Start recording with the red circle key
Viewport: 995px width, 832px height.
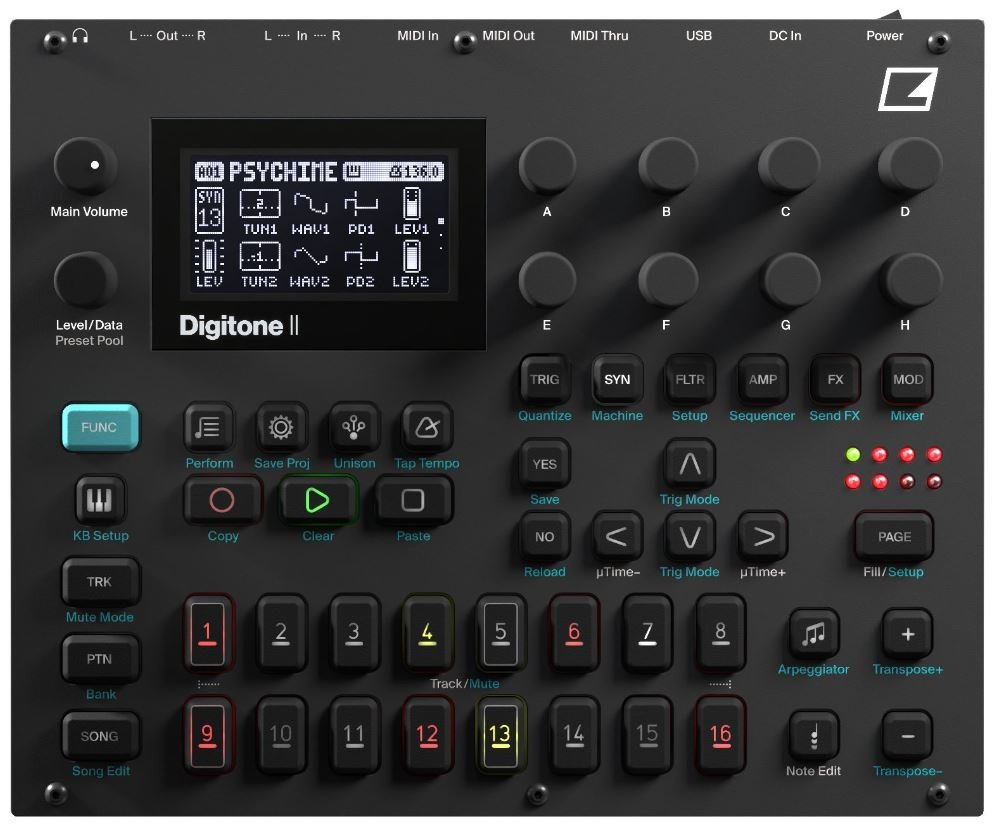[221, 500]
